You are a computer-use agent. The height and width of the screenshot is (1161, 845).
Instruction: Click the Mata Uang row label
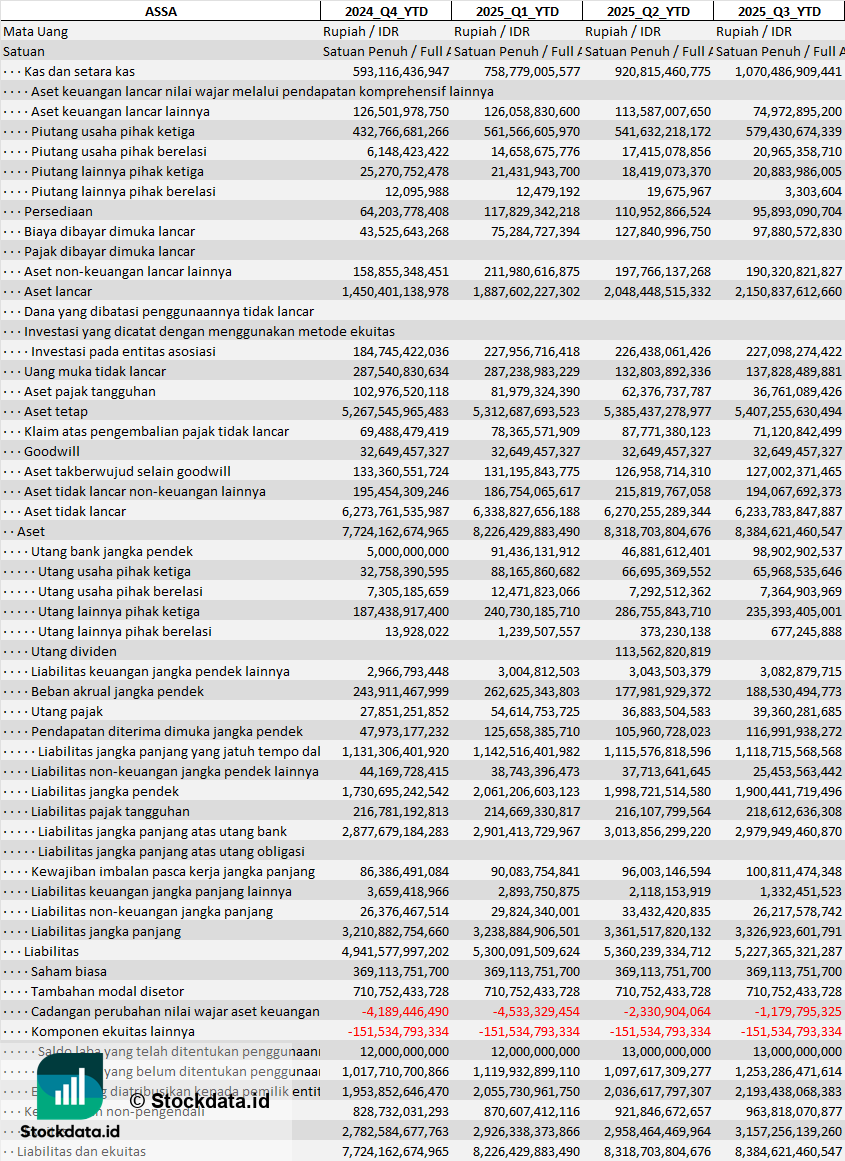[x=36, y=32]
